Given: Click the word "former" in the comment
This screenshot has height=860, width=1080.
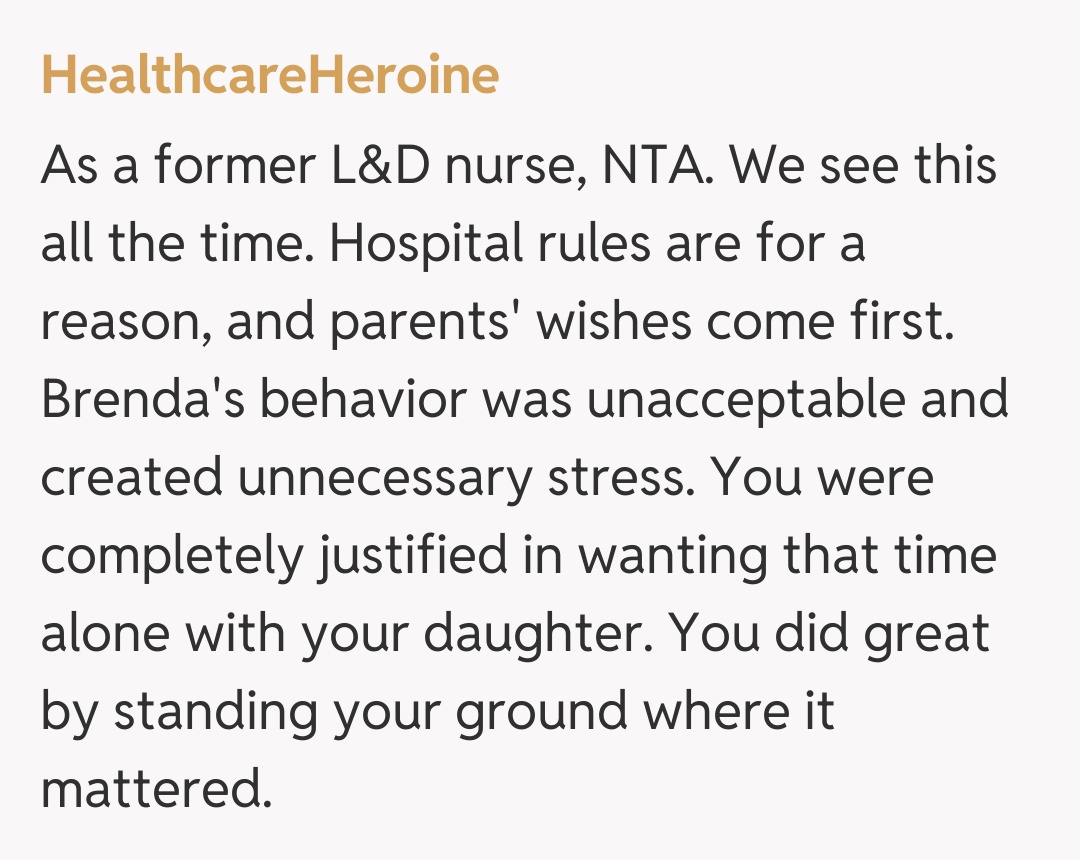Looking at the screenshot, I should coord(232,165).
